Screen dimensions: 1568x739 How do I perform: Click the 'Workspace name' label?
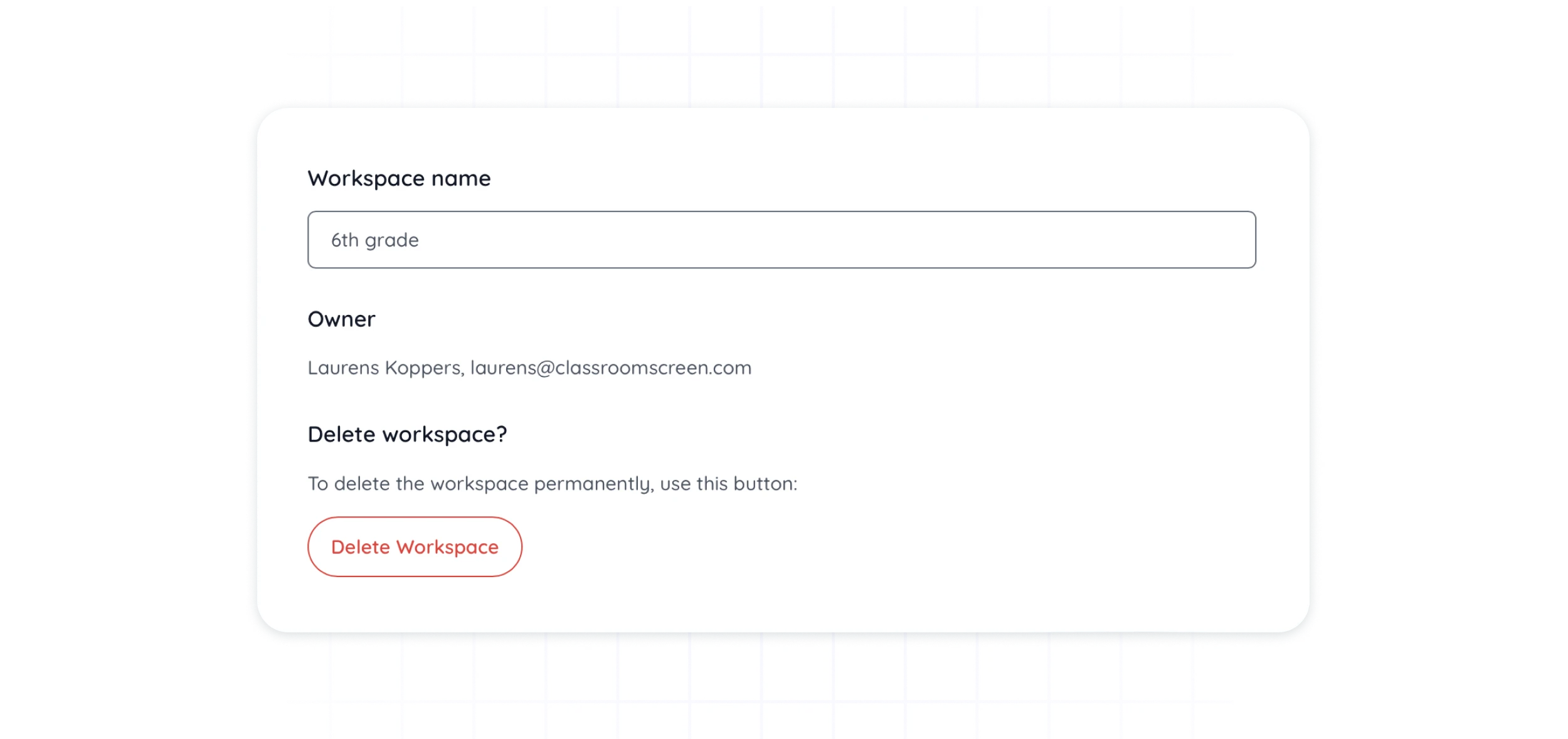click(399, 179)
